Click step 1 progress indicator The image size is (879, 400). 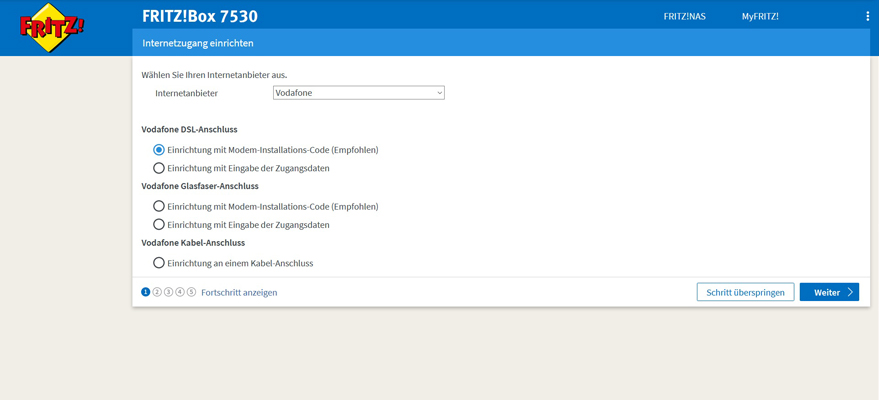click(146, 292)
